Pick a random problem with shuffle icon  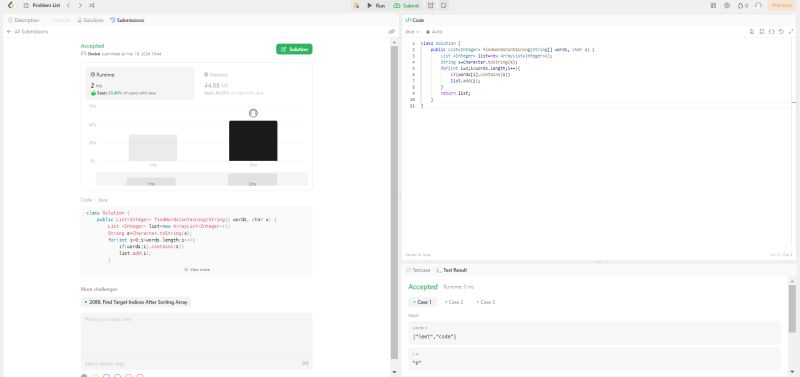[x=91, y=5]
